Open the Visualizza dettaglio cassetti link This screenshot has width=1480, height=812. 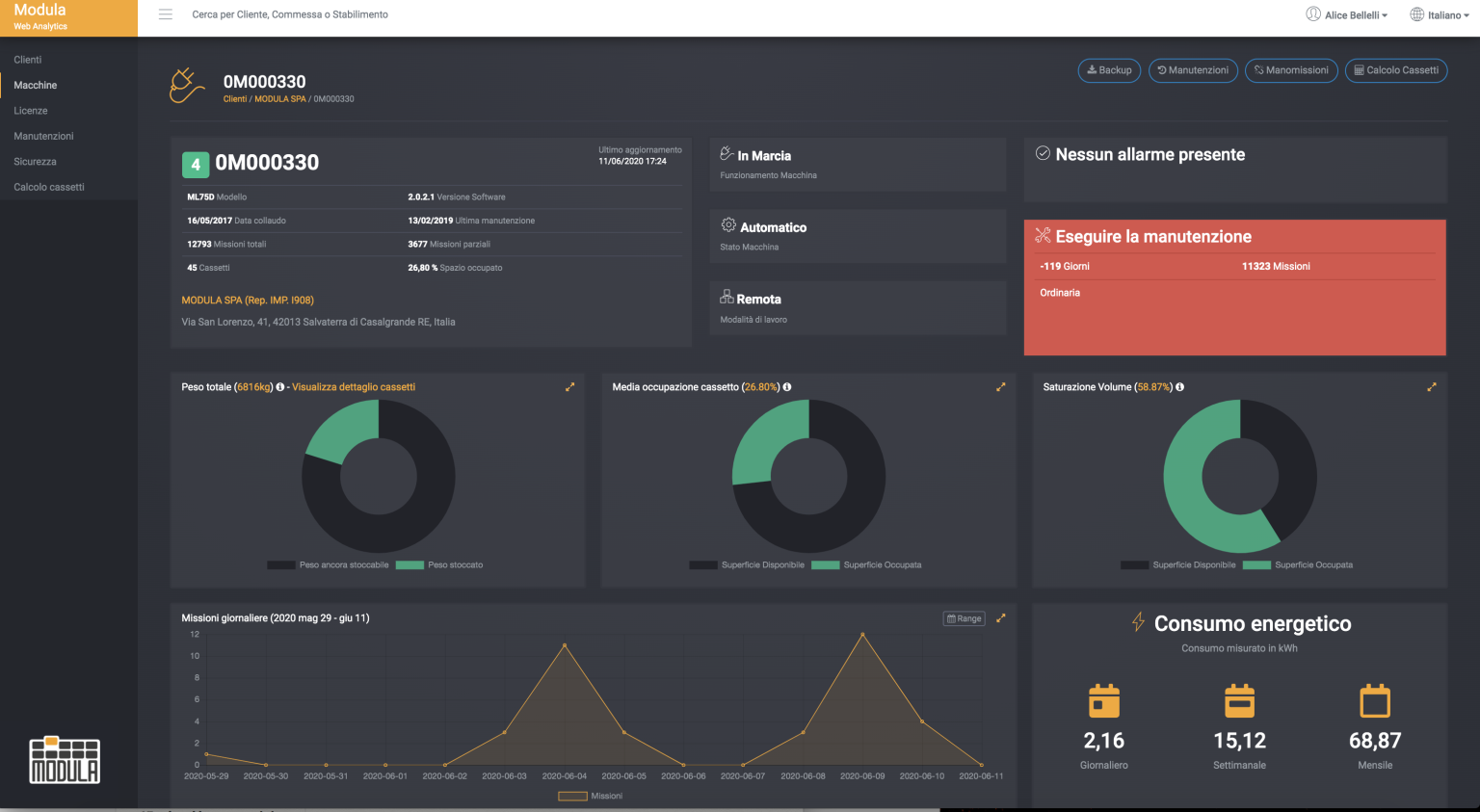[353, 386]
